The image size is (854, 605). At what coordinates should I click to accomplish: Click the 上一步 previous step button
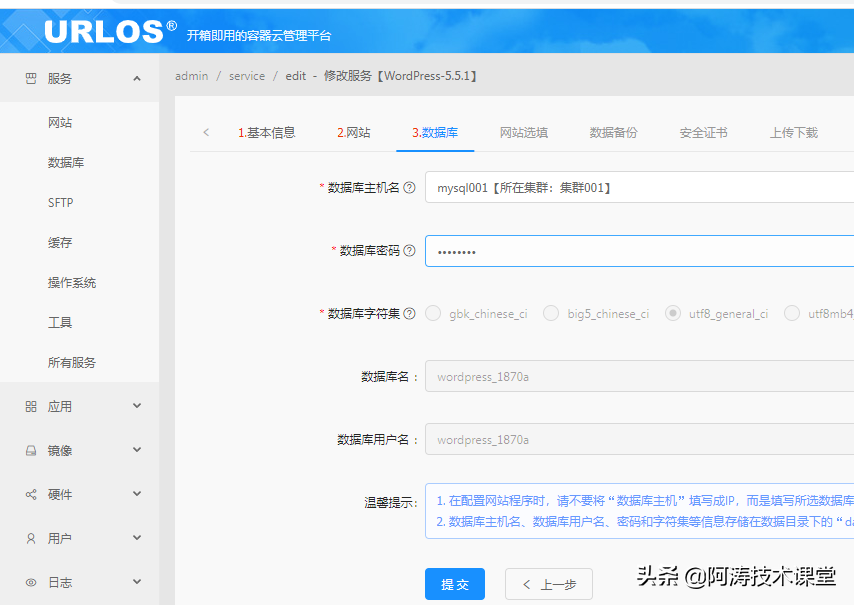548,584
